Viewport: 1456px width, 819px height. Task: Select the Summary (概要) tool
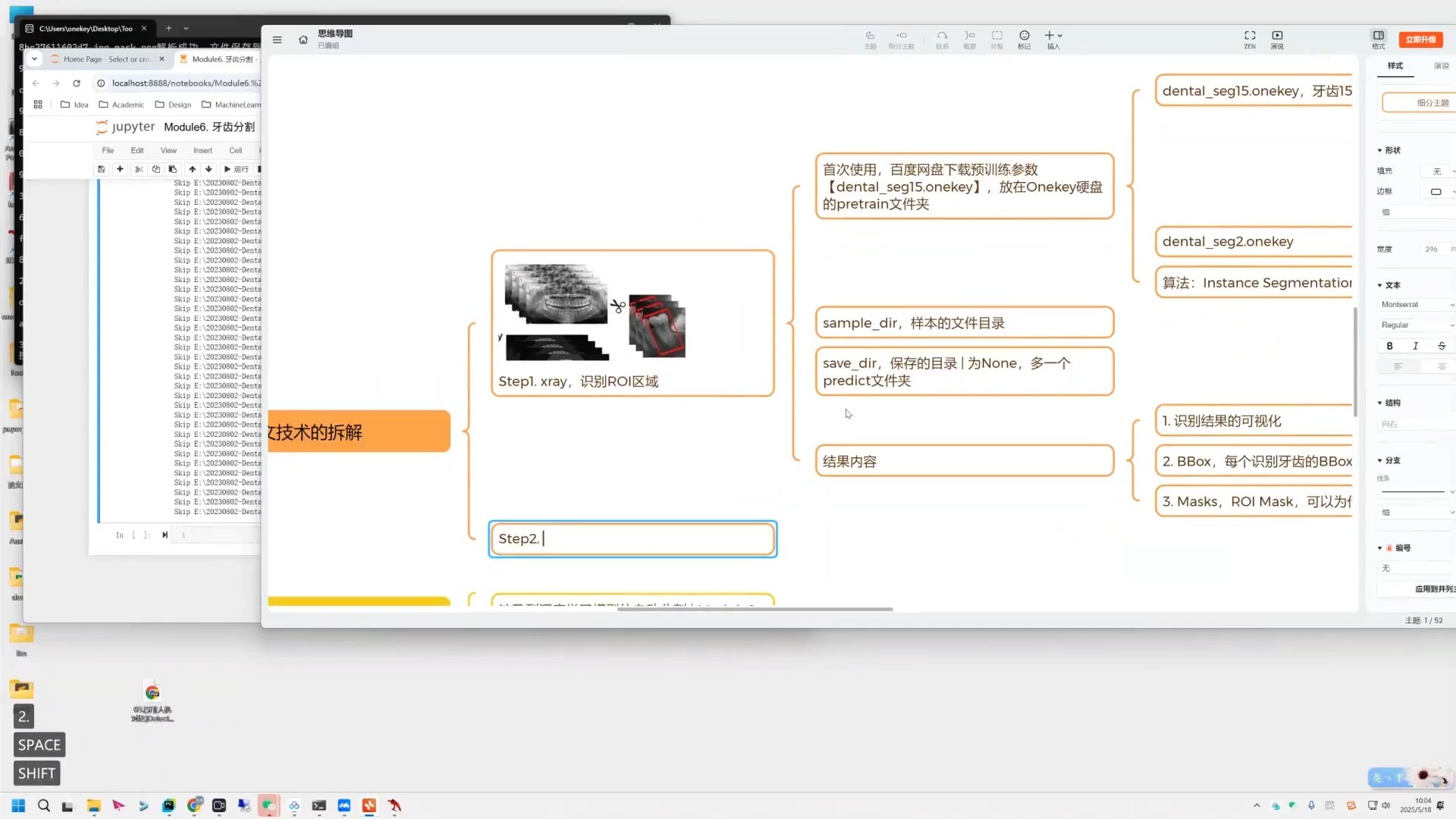click(x=969, y=39)
